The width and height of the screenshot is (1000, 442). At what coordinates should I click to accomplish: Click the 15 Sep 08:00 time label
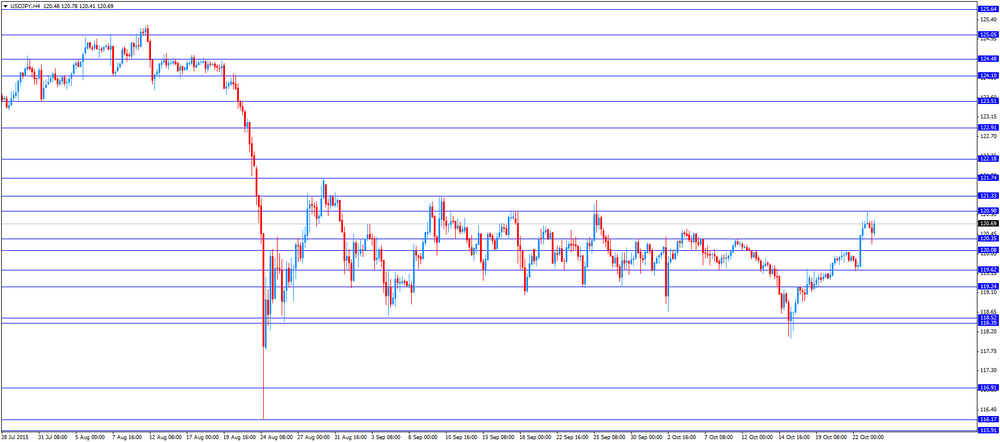499,438
